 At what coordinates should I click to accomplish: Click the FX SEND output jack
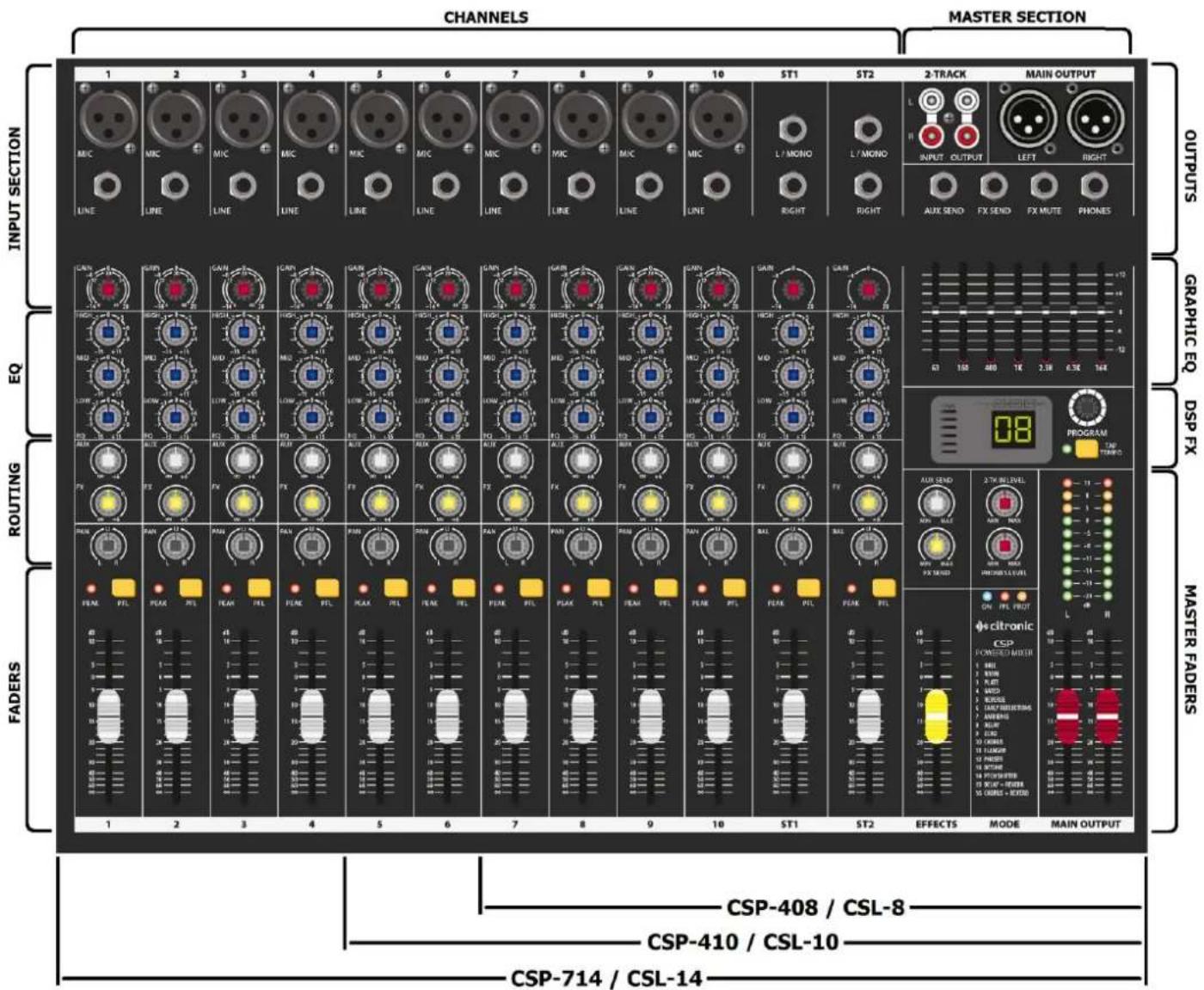993,186
